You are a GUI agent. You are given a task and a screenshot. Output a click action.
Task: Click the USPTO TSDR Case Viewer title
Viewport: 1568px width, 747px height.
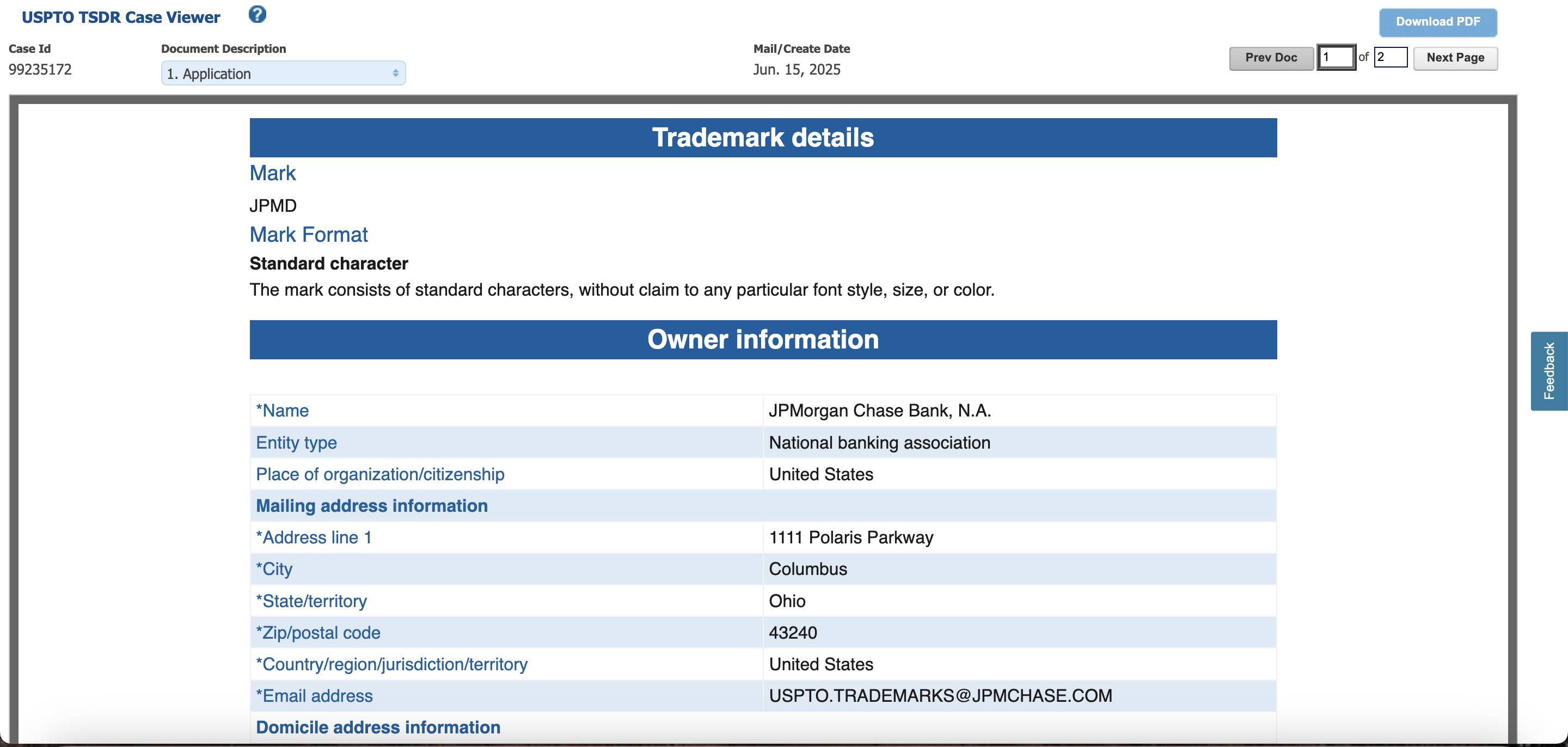pyautogui.click(x=120, y=17)
